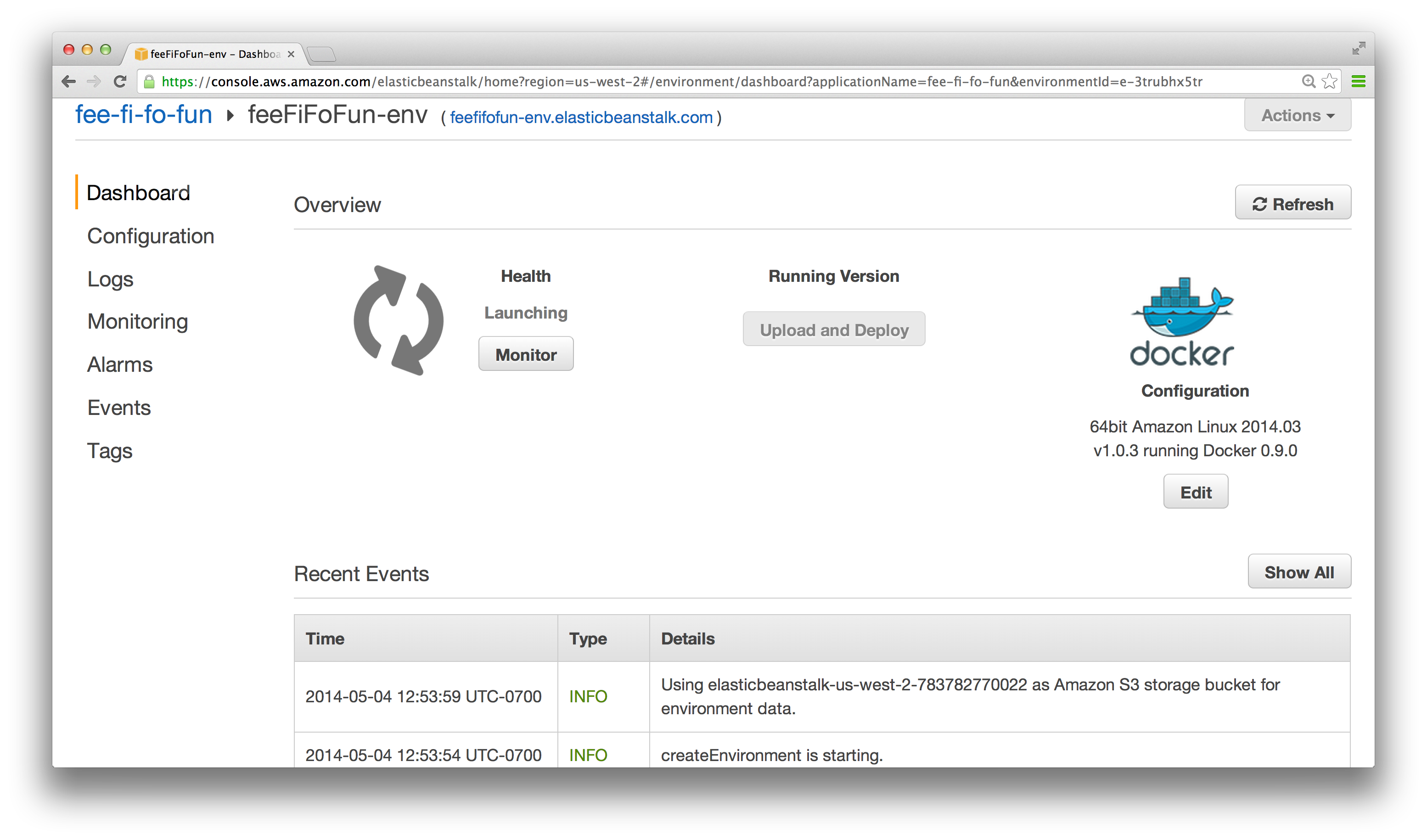Viewport: 1427px width, 840px height.
Task: Open the Configuration section in the sidebar
Action: click(151, 236)
